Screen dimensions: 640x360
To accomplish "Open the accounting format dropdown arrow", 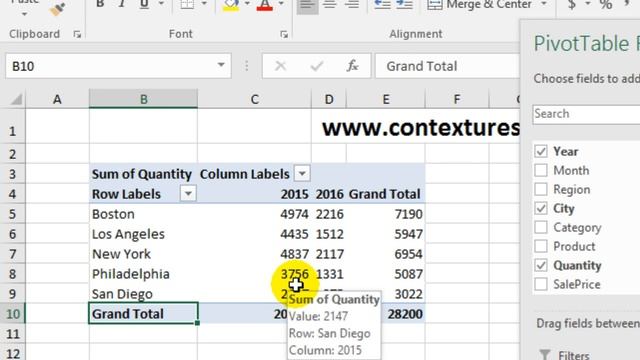I will 587,4.
